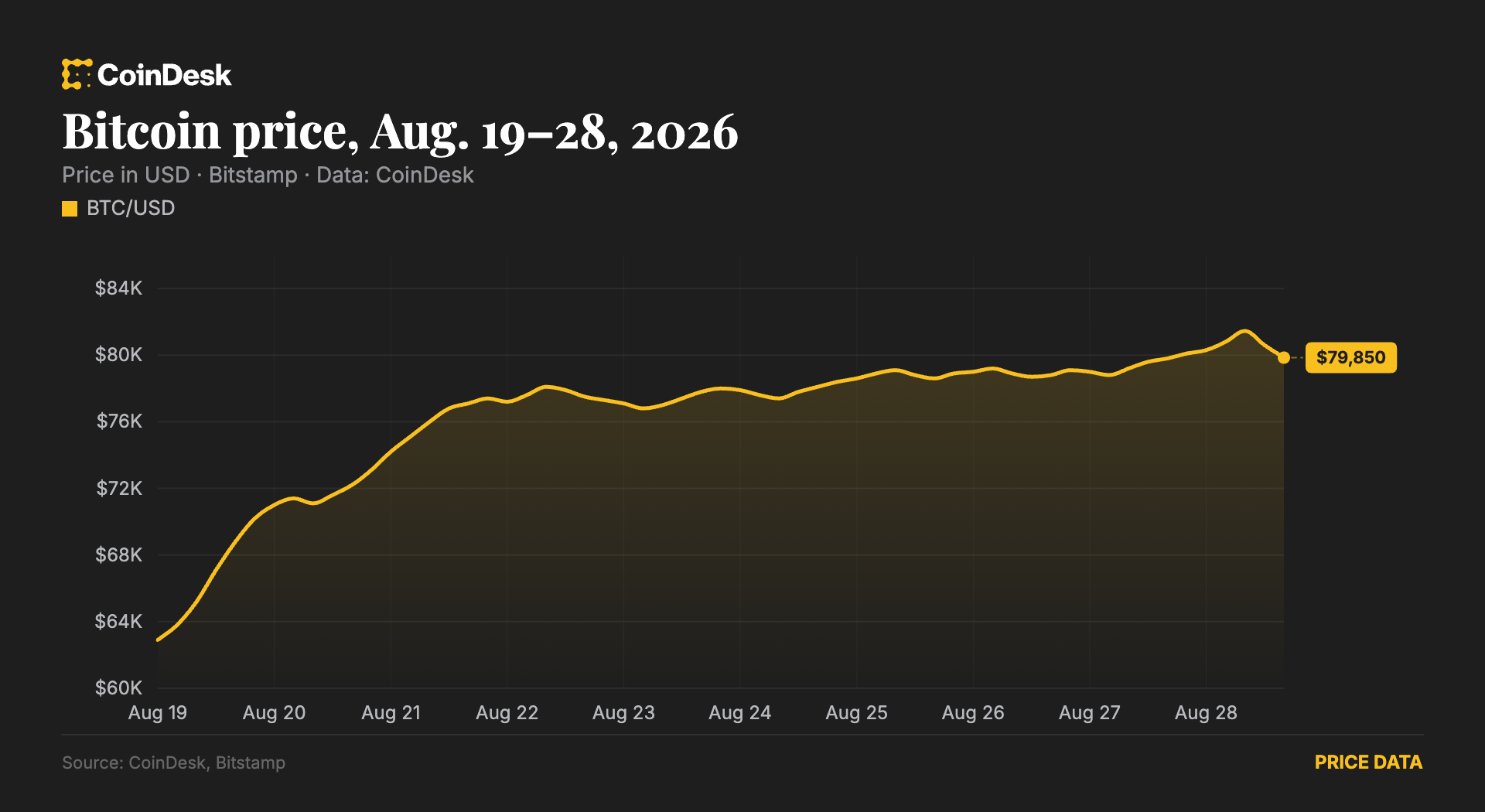Click the $64K y-axis label
Image resolution: width=1485 pixels, height=812 pixels.
coord(118,622)
